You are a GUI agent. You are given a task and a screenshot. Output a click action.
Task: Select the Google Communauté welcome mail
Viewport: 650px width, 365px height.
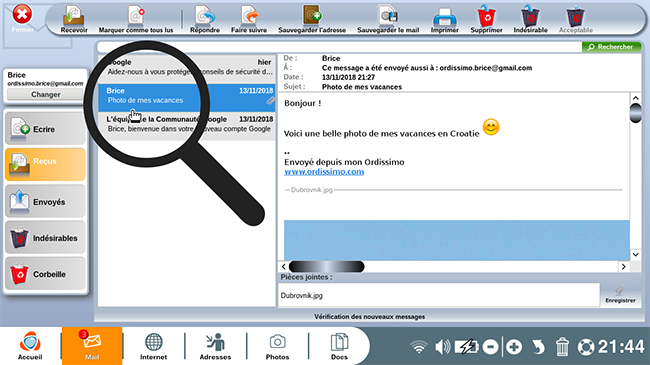(x=187, y=126)
